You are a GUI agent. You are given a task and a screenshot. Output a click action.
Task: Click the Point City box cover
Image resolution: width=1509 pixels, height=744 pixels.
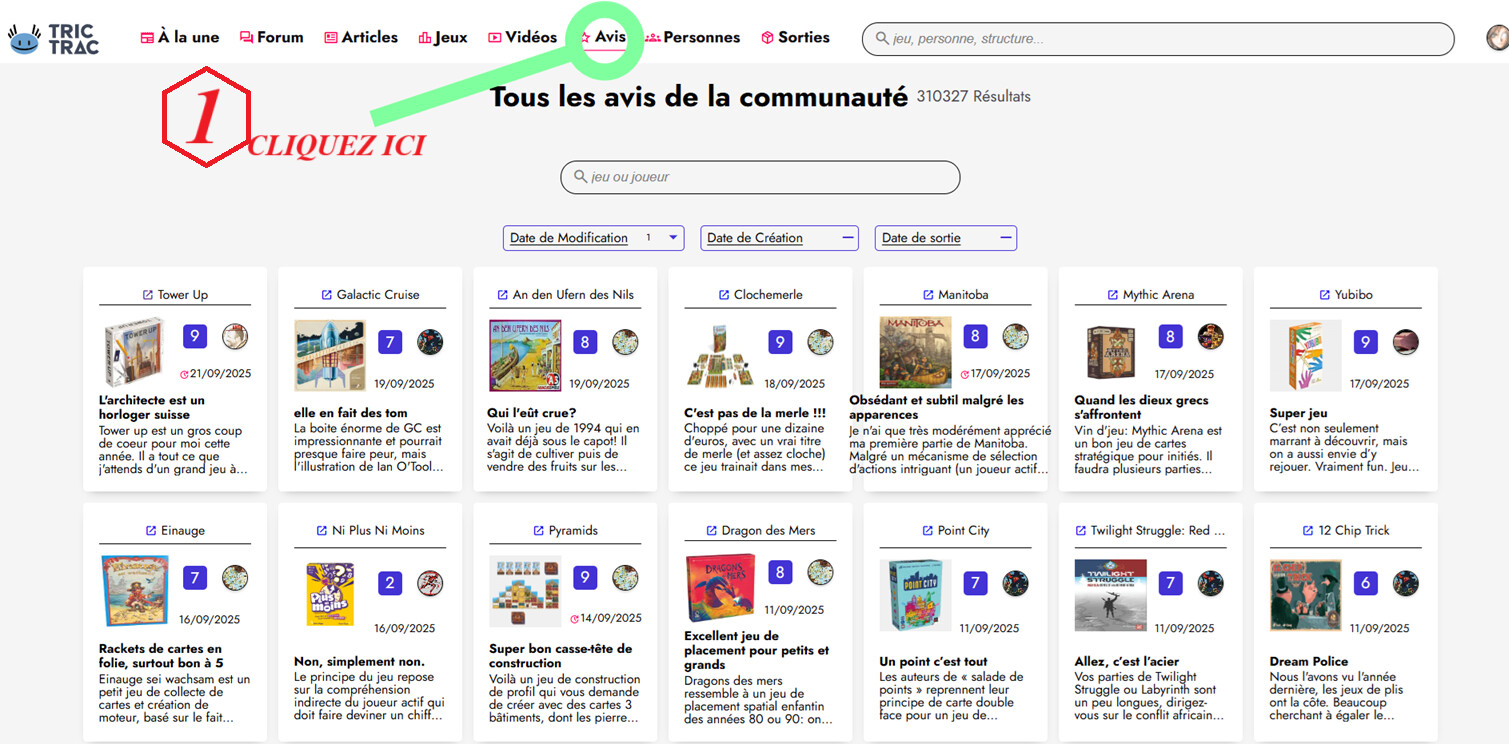(x=916, y=594)
